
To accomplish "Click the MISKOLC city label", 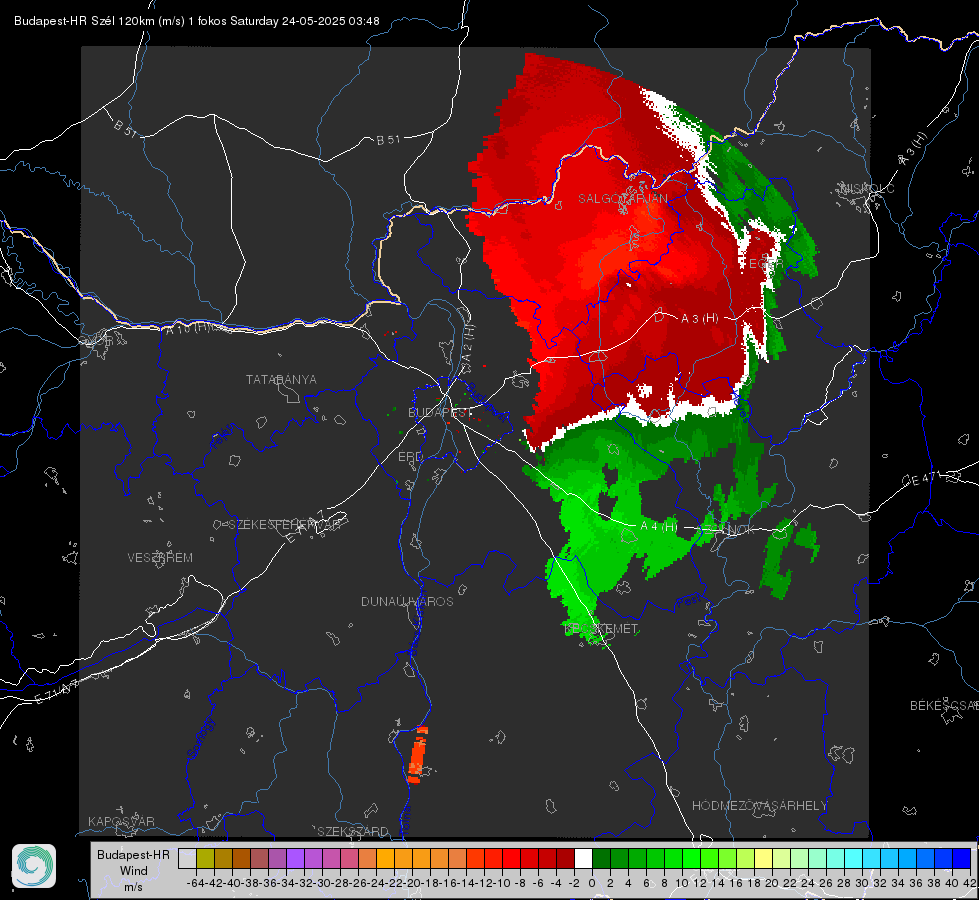I will click(x=867, y=188).
